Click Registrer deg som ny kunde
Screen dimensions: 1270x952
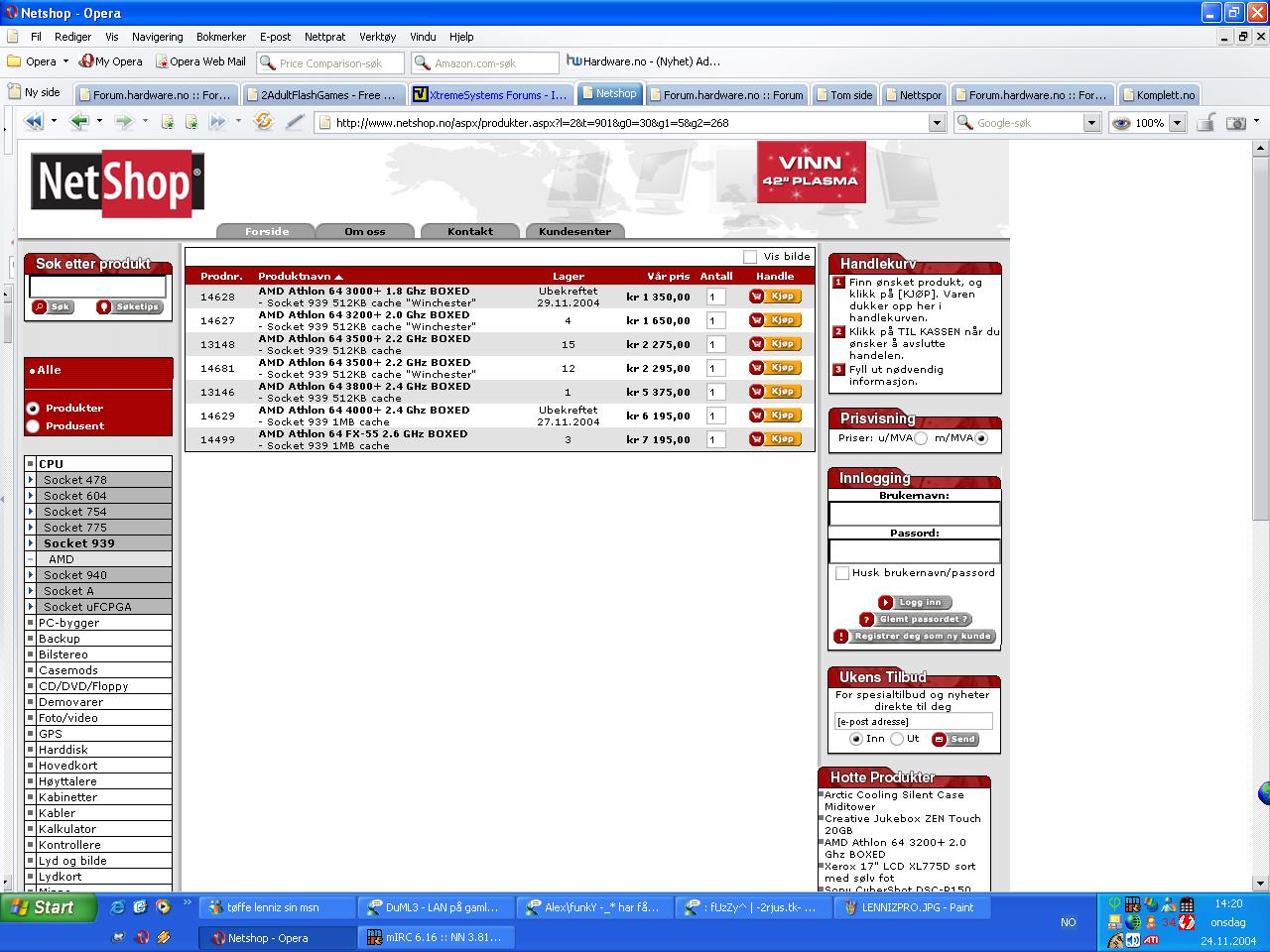(x=915, y=636)
